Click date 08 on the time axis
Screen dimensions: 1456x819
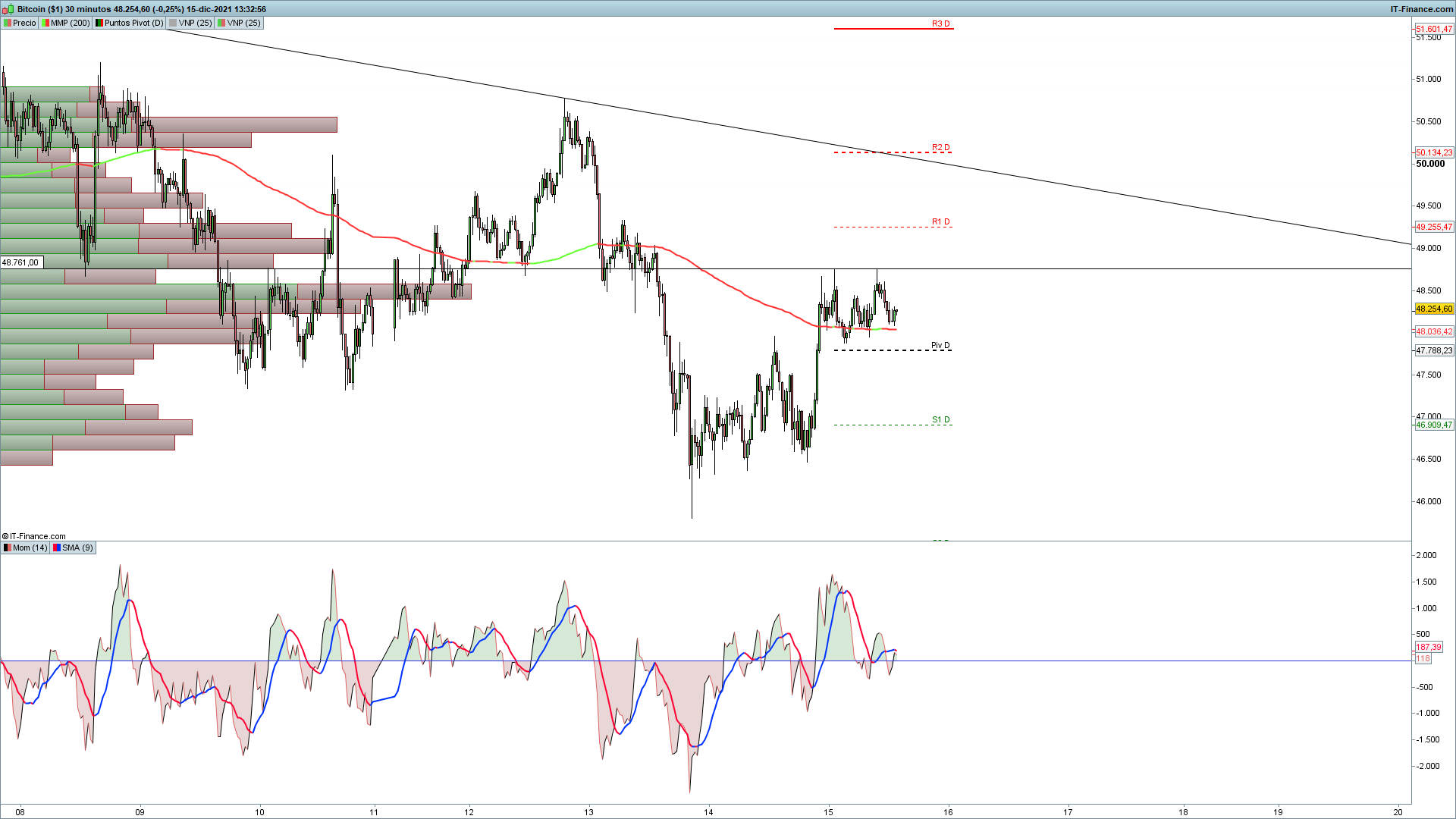(20, 811)
